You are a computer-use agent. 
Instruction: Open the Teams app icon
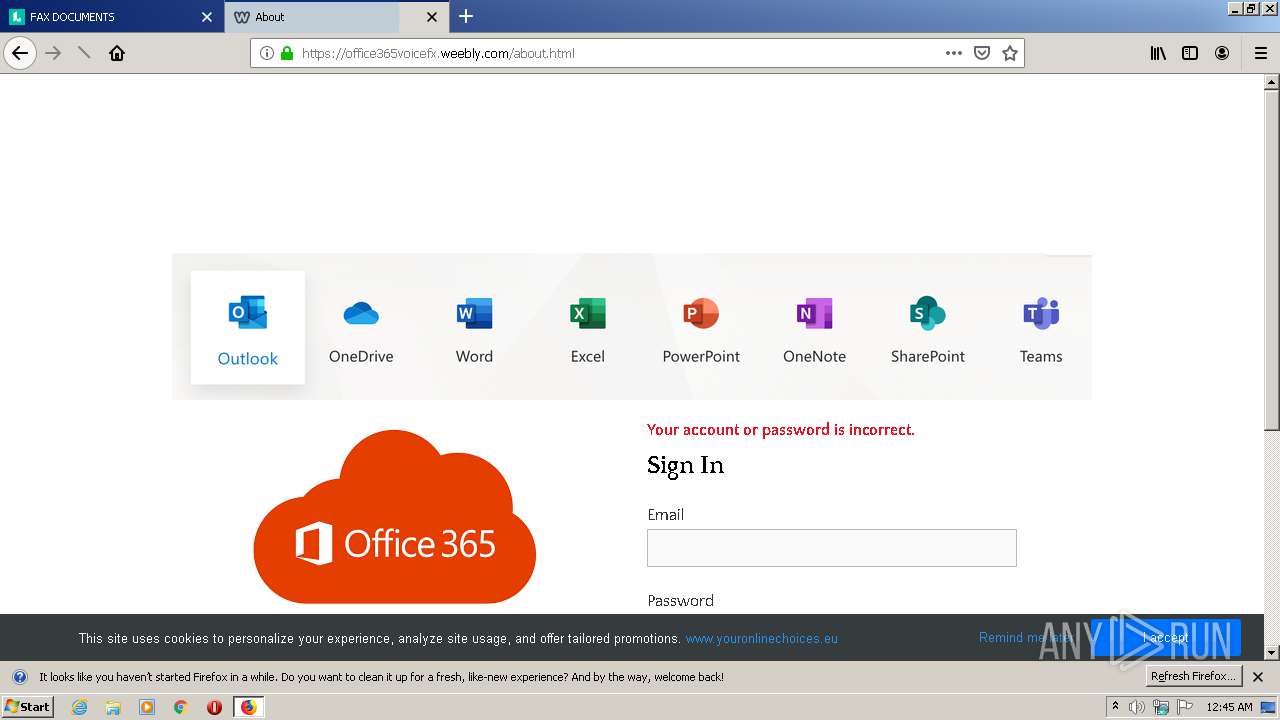point(1041,314)
